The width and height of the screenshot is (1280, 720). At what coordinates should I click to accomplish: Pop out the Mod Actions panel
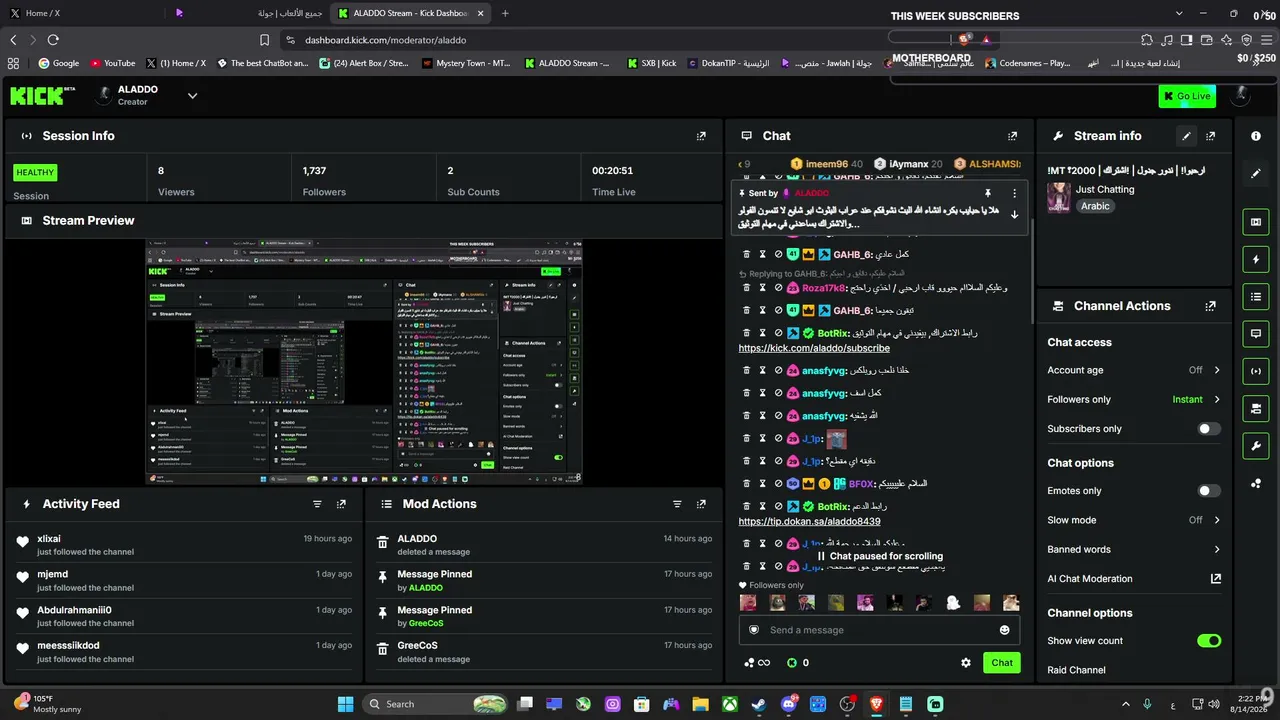pyautogui.click(x=701, y=504)
